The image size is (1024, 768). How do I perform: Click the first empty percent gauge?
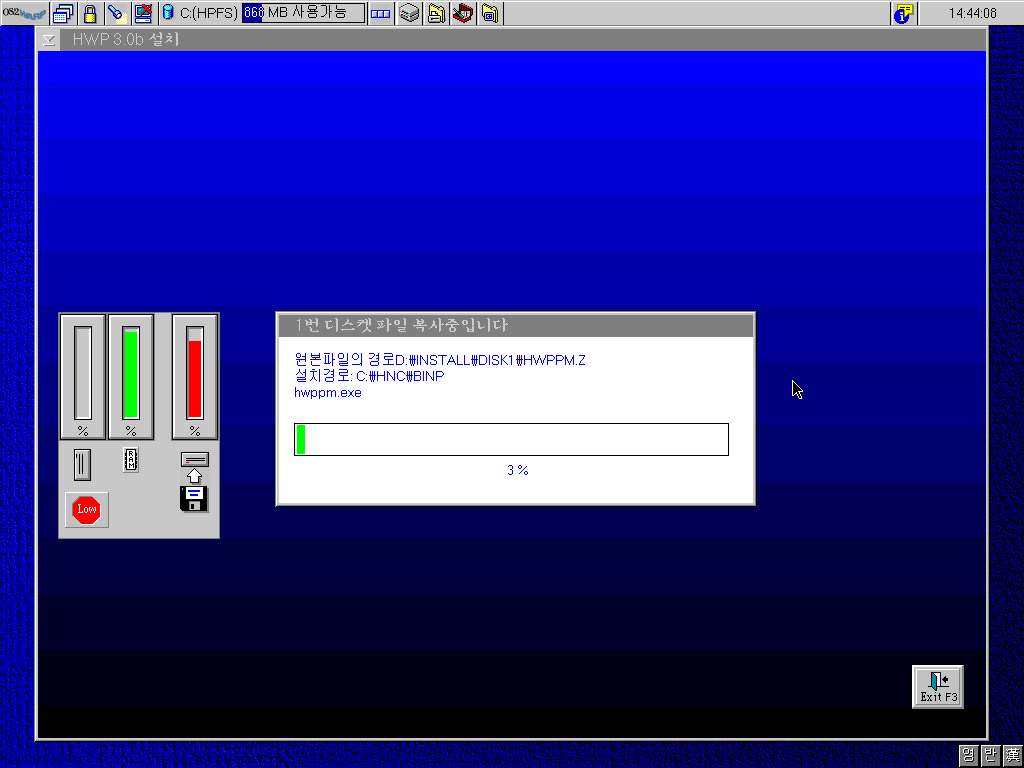coord(83,377)
